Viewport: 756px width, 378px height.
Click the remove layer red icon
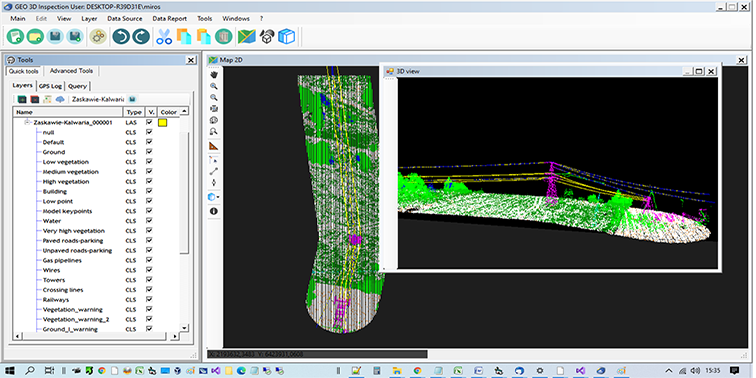click(x=35, y=99)
